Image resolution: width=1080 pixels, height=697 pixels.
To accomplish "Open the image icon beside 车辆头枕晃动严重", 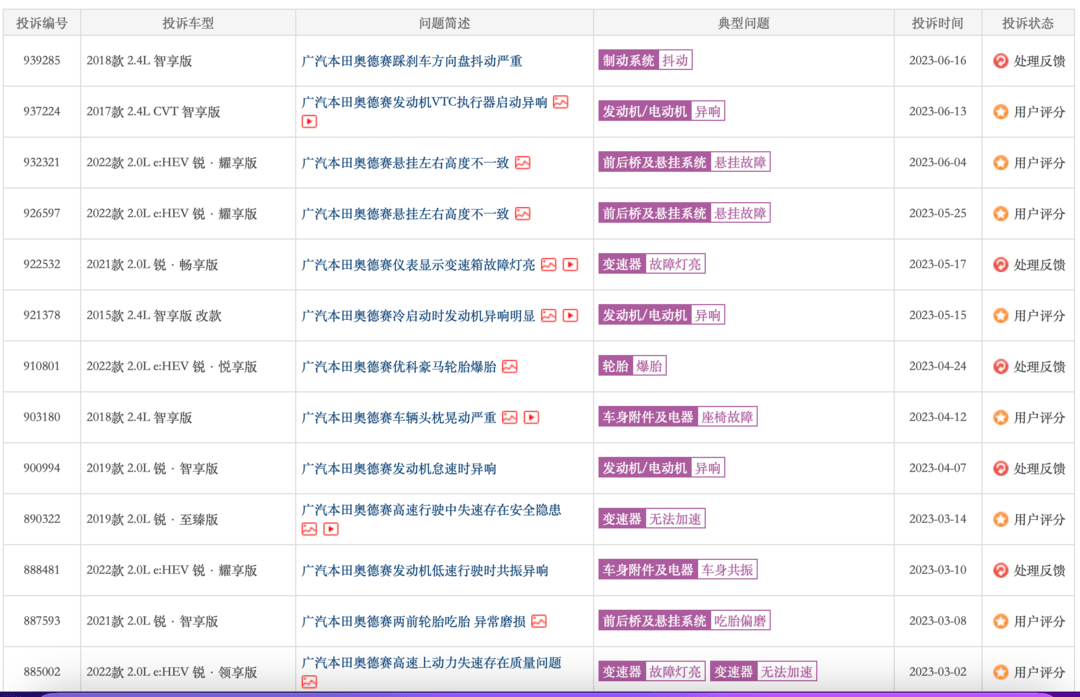I will click(510, 417).
